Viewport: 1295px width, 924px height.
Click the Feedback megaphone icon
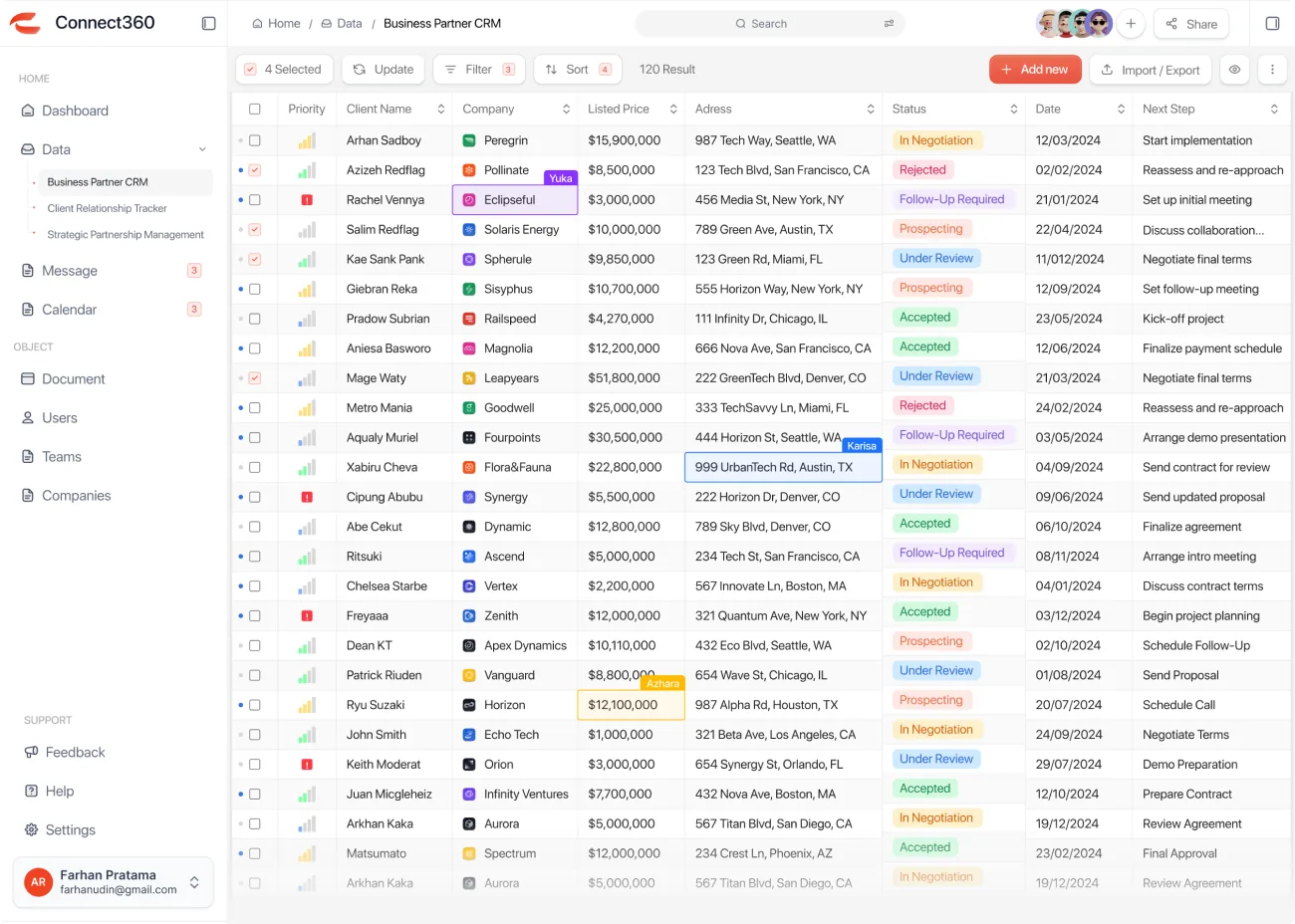[x=31, y=753]
